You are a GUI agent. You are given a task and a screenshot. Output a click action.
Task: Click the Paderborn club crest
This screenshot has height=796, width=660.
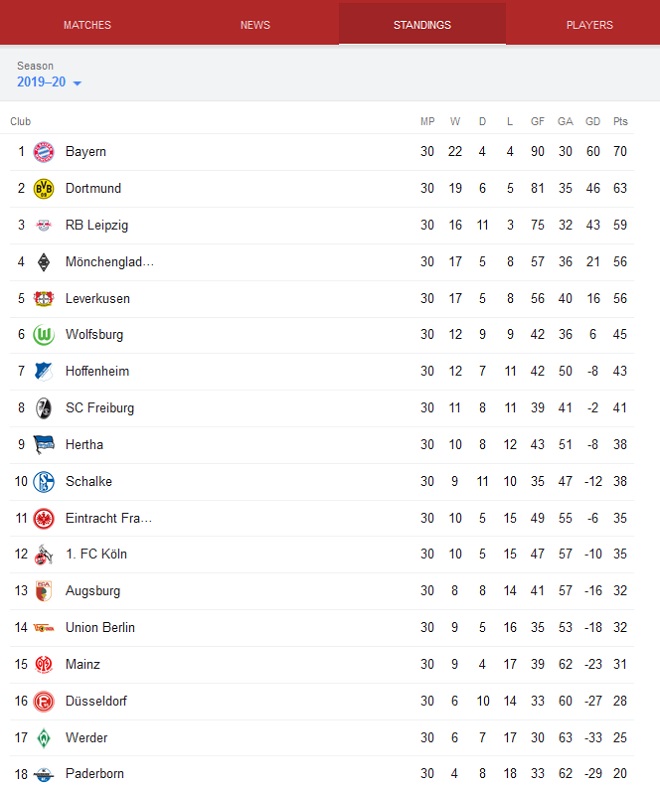pyautogui.click(x=43, y=774)
